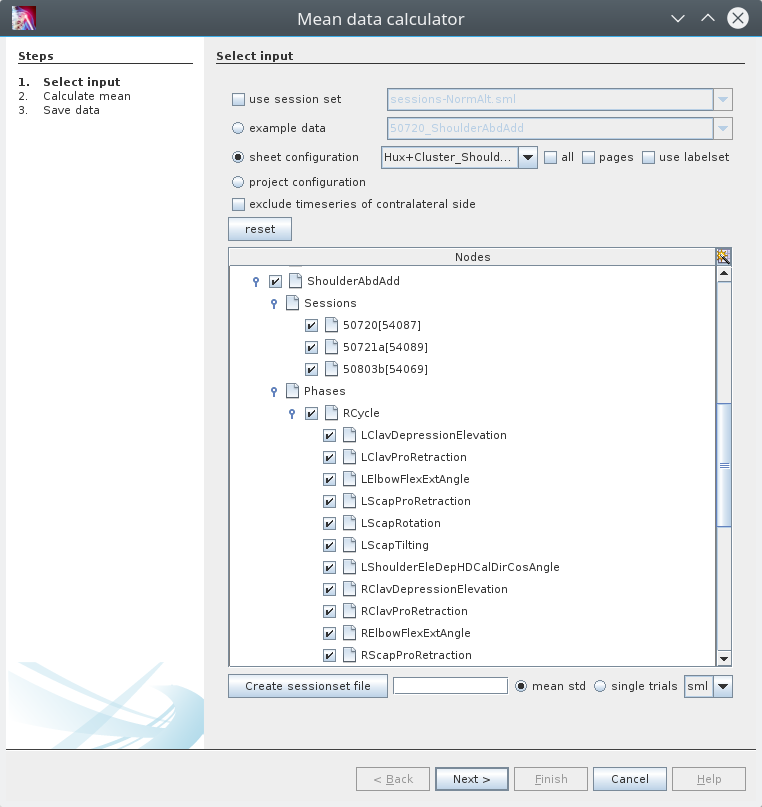Viewport: 762px width, 807px height.
Task: Click the file icon beside RElbowFlexExtAngle
Action: point(349,633)
